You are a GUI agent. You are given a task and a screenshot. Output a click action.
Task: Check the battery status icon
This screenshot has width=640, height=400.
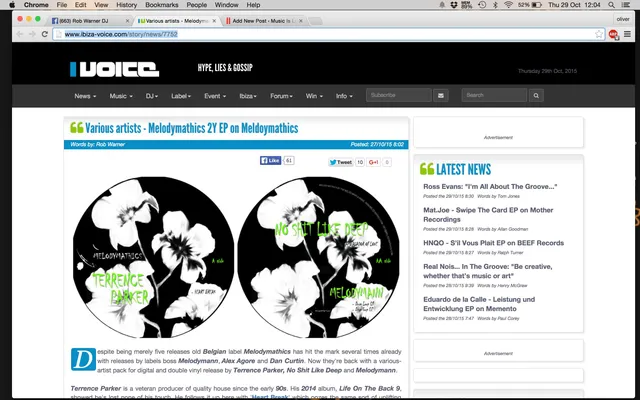(x=537, y=5)
